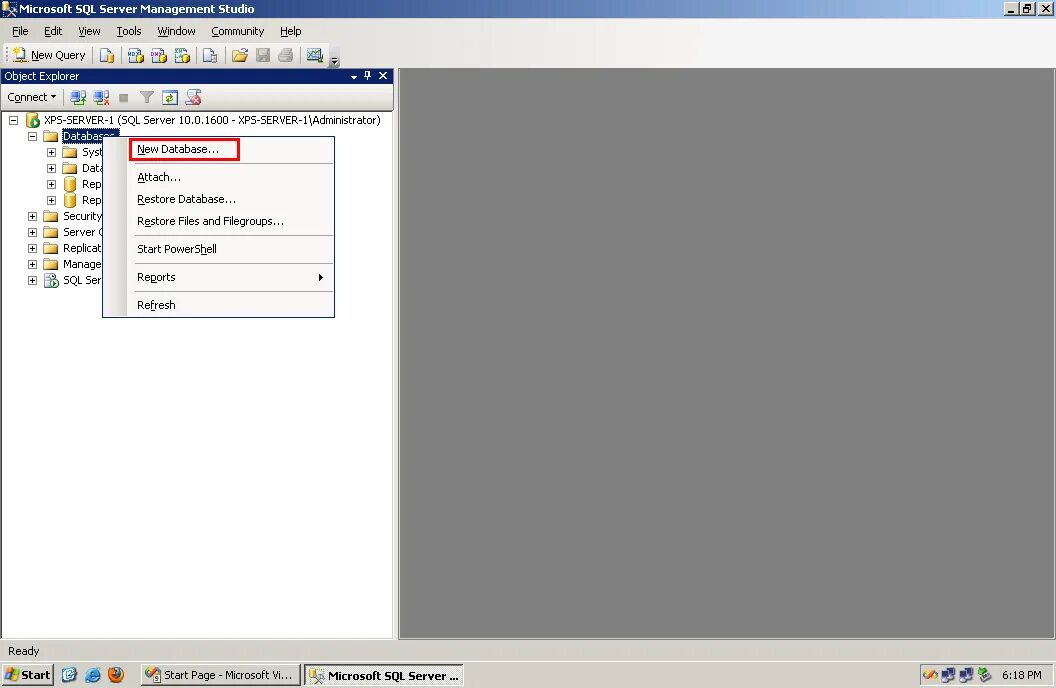The image size is (1056, 688).
Task: Open the Connect dropdown in Object Explorer
Action: click(32, 97)
